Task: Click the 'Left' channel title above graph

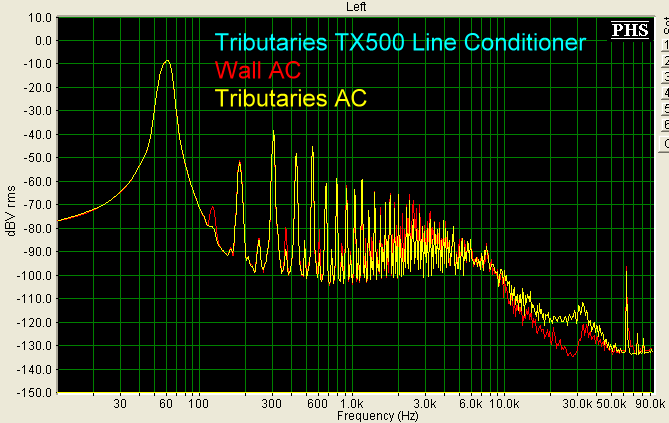Action: [x=356, y=6]
